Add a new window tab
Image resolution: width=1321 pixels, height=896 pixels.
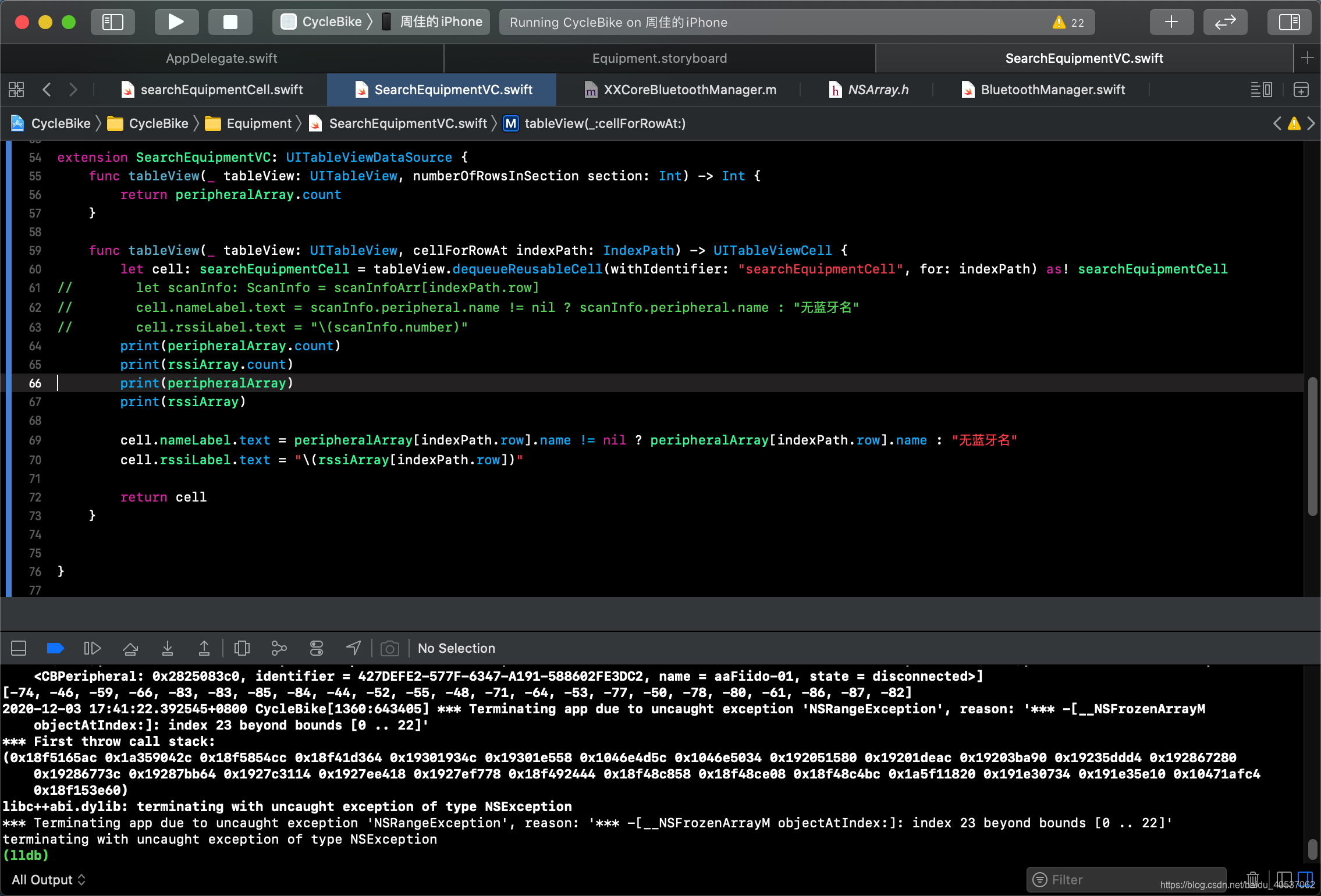[x=1307, y=58]
